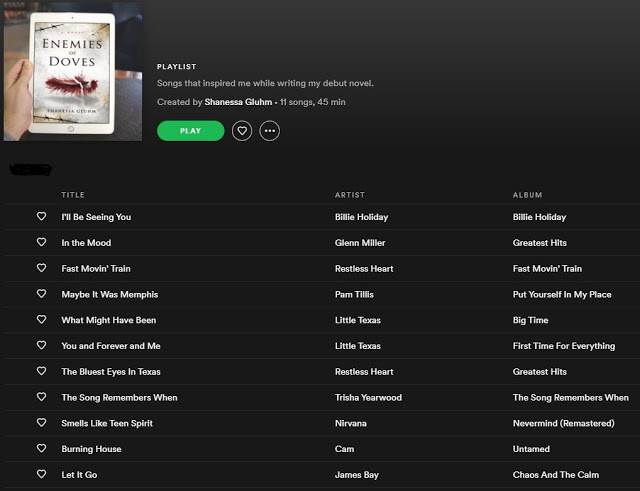Image resolution: width=640 pixels, height=491 pixels.
Task: Like the song I'll Be Seeing You
Action: pos(41,217)
